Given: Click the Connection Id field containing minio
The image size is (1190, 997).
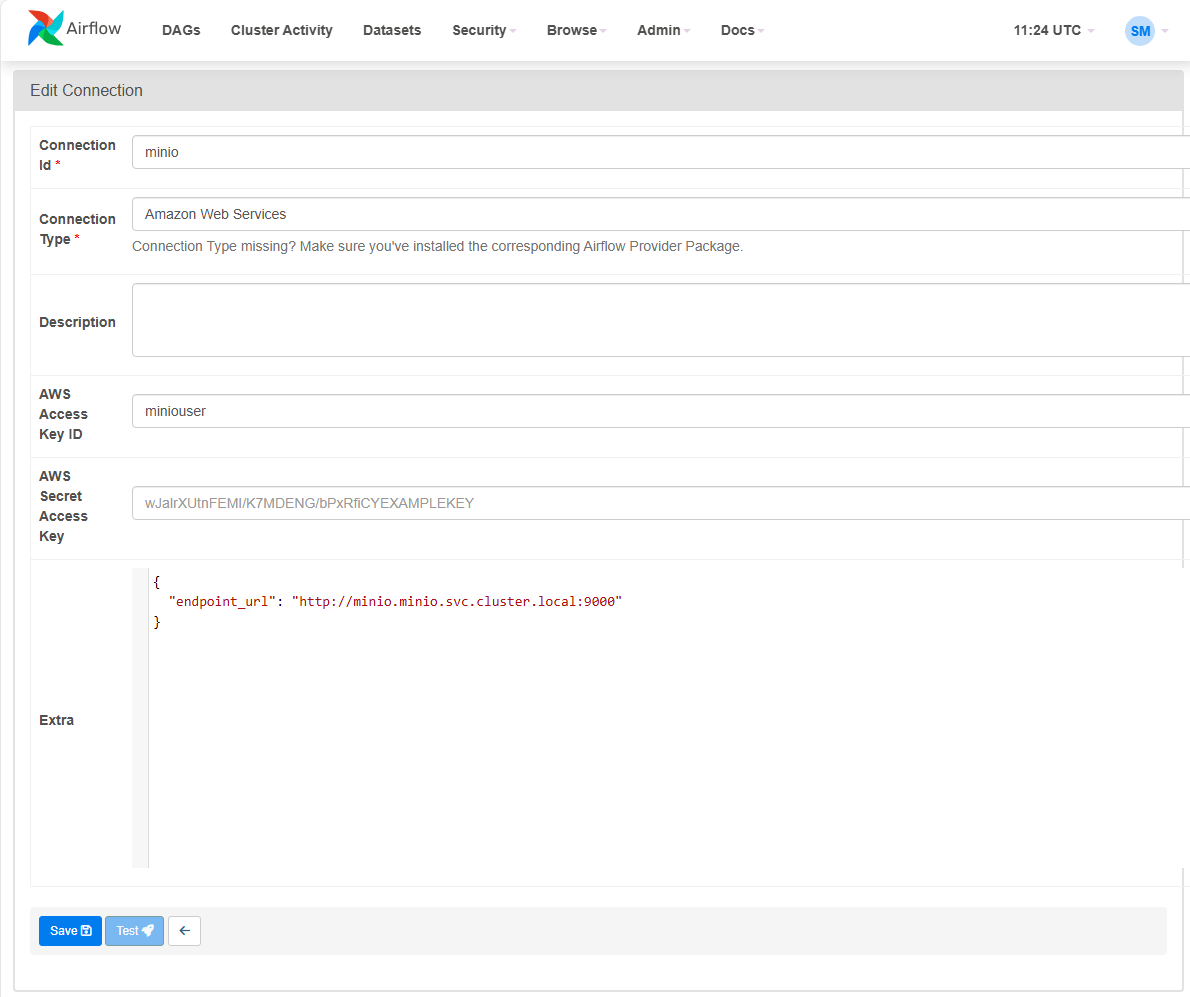Looking at the screenshot, I should click(660, 152).
